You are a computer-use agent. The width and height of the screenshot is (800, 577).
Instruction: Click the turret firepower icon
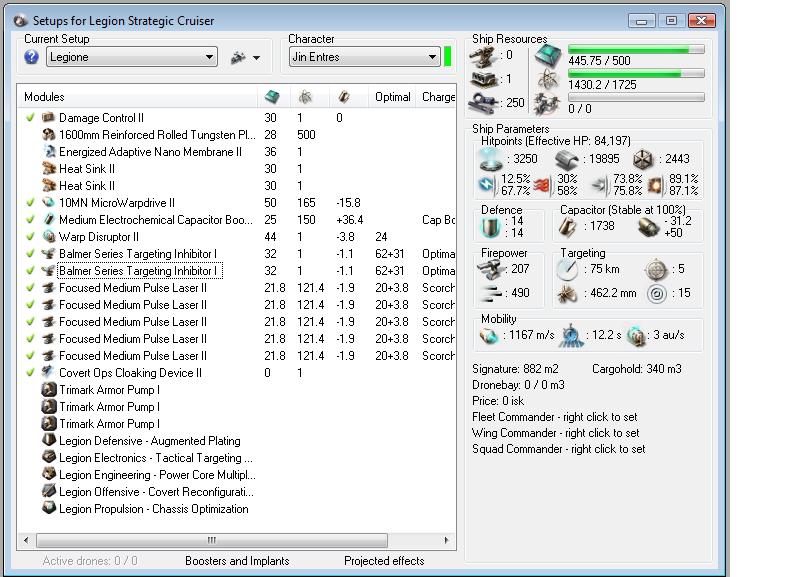click(489, 269)
